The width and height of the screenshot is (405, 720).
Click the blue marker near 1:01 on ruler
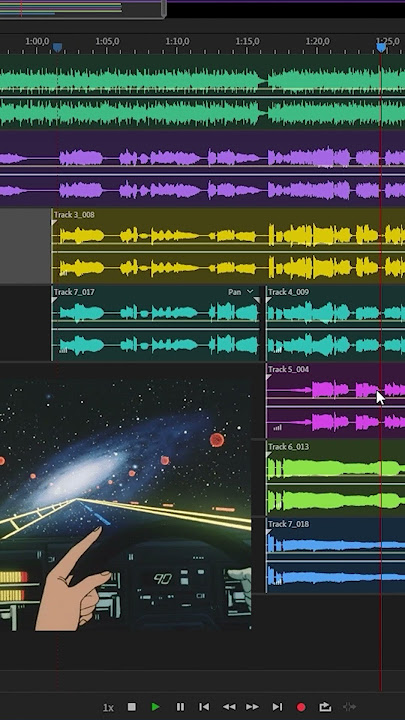57,47
